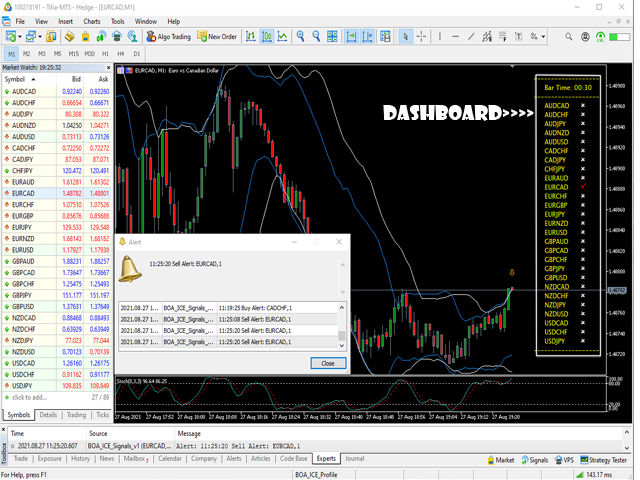This screenshot has height=480, width=640.
Task: Switch to M15 timeframe
Action: pyautogui.click(x=73, y=54)
